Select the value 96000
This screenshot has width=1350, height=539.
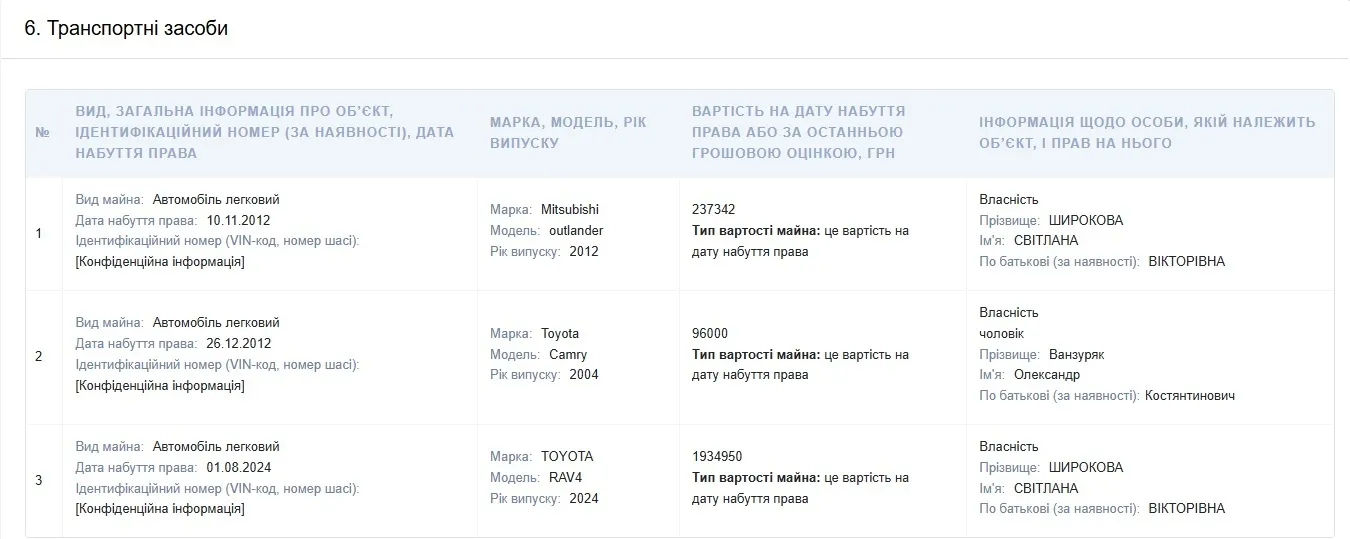tap(710, 334)
